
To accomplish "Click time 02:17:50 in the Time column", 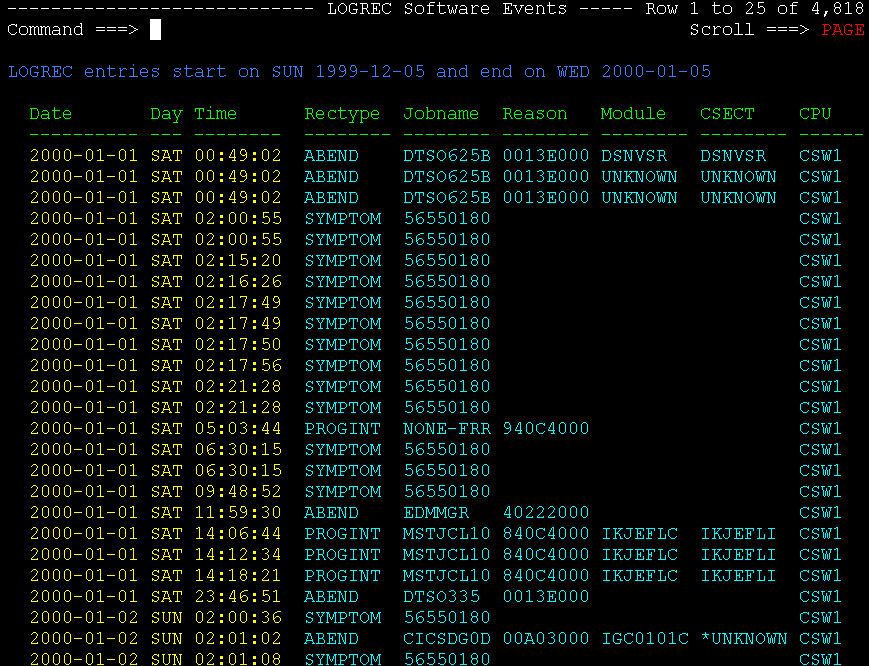I will [238, 345].
